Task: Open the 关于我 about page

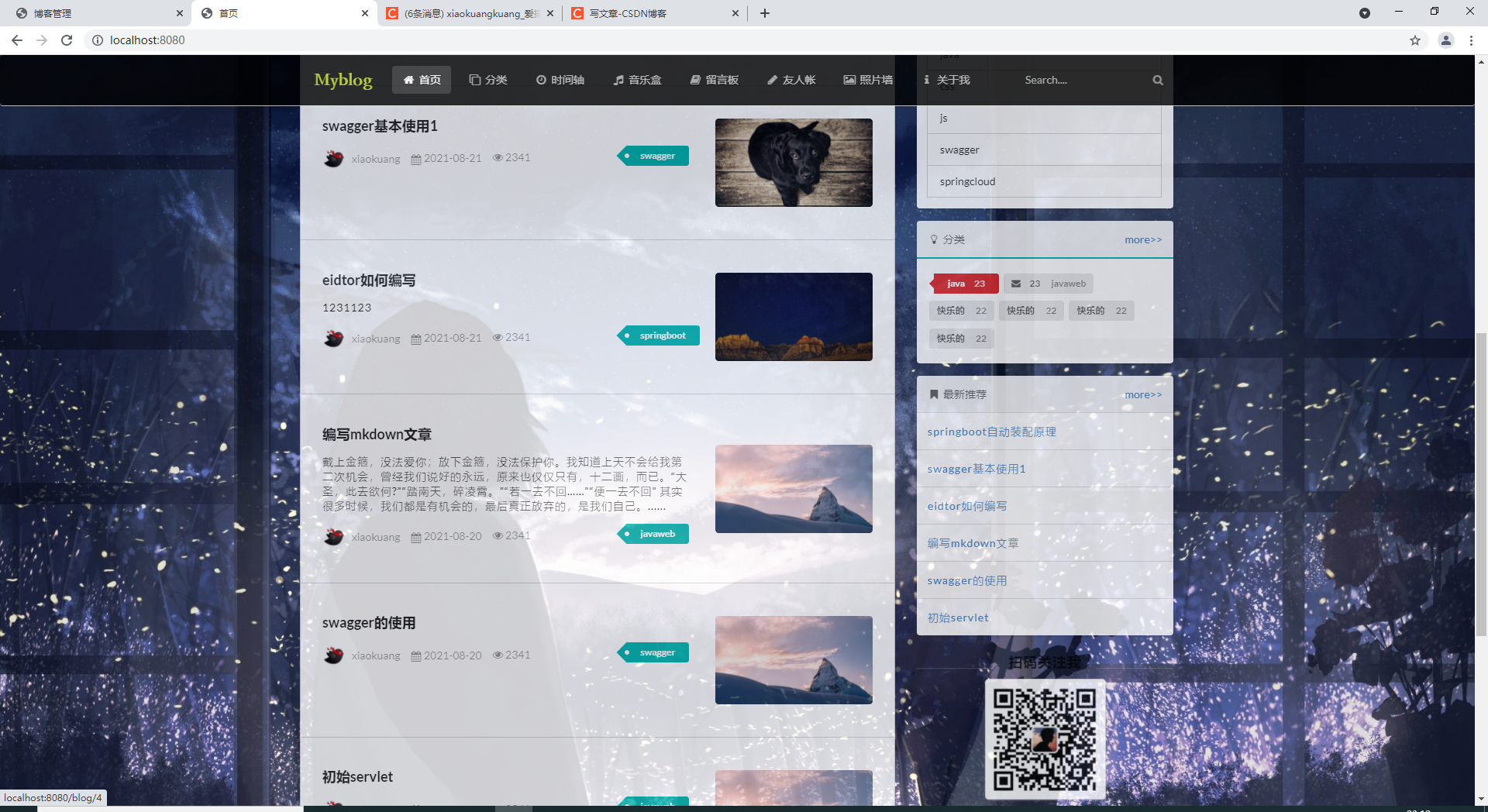Action: click(x=946, y=80)
